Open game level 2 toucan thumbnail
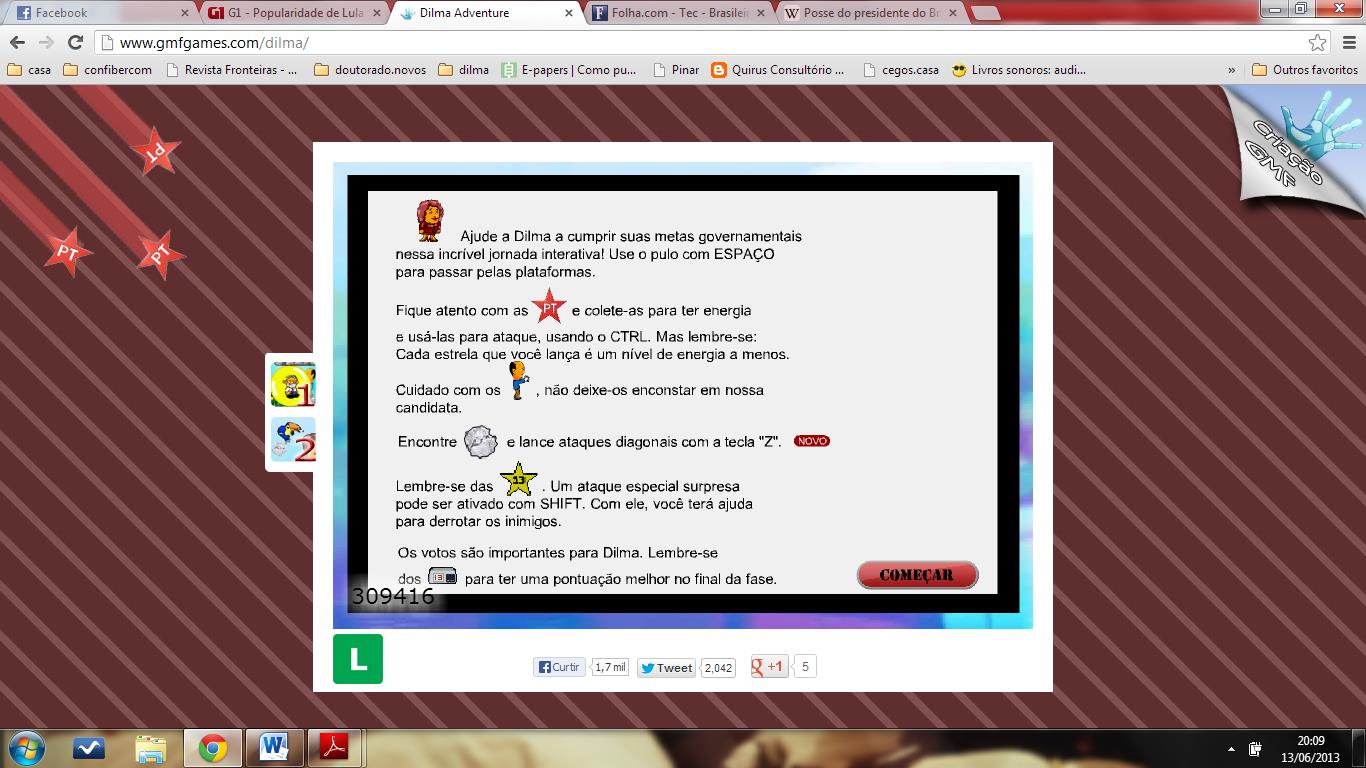 293,440
